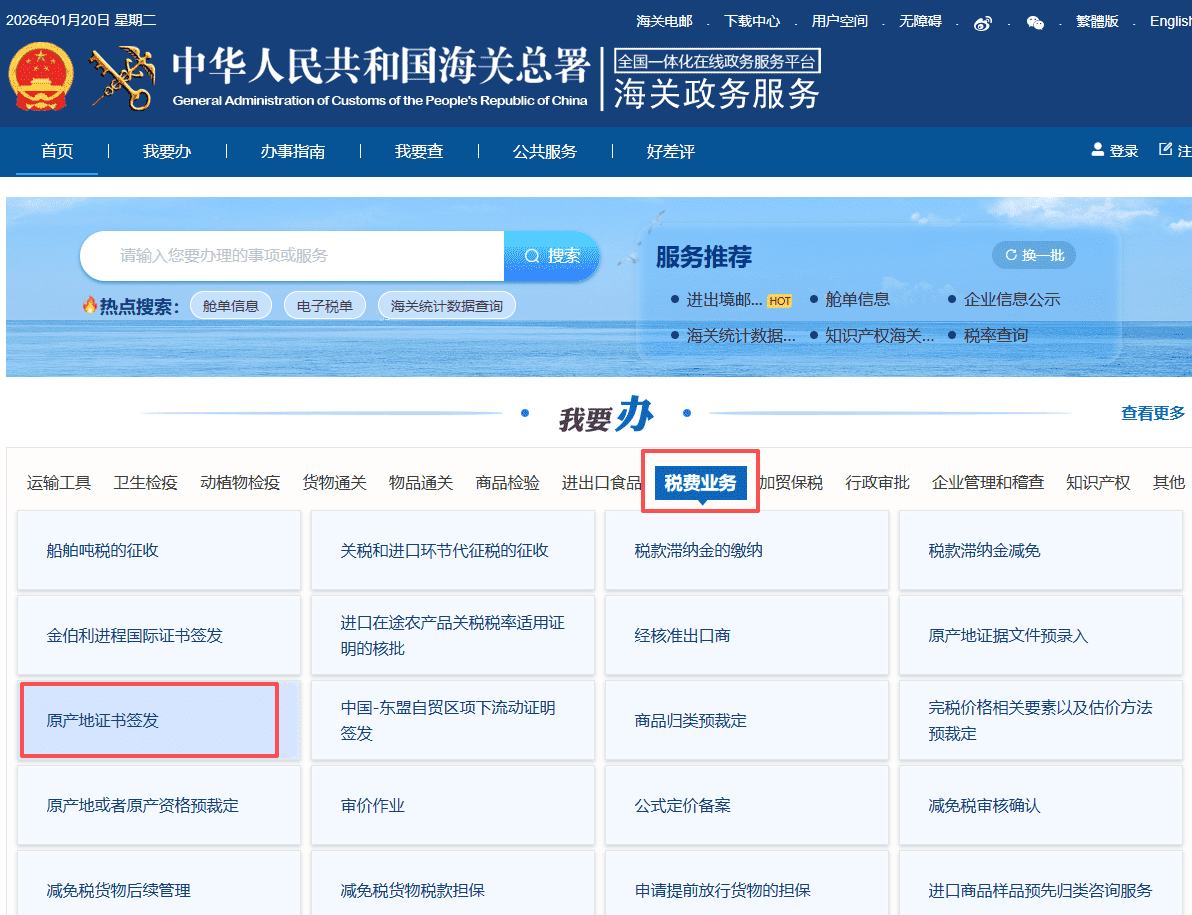Open the 我要查 menu

[419, 151]
